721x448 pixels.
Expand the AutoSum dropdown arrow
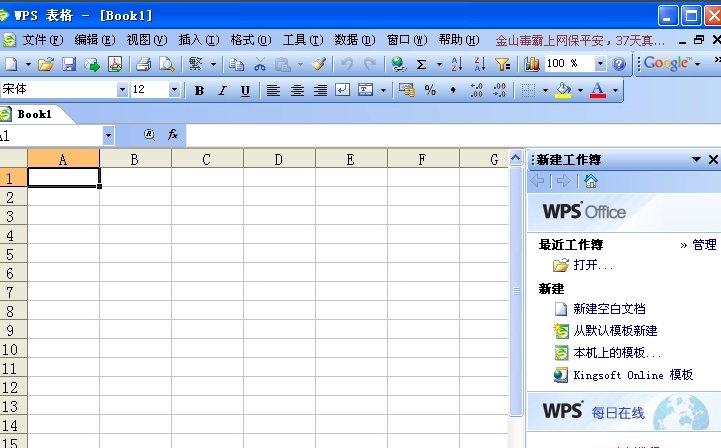[439, 64]
